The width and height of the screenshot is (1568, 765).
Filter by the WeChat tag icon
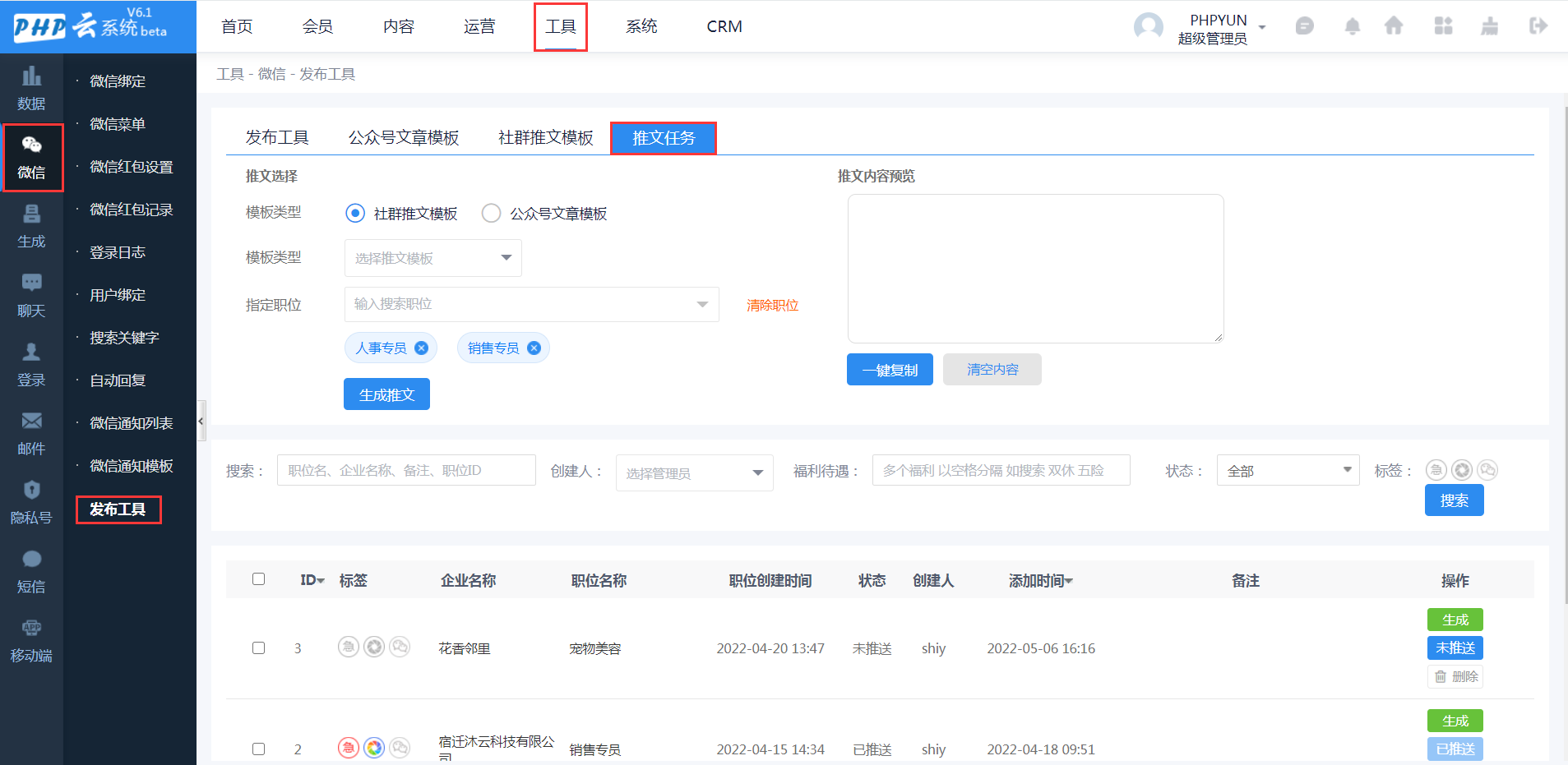tap(1487, 470)
